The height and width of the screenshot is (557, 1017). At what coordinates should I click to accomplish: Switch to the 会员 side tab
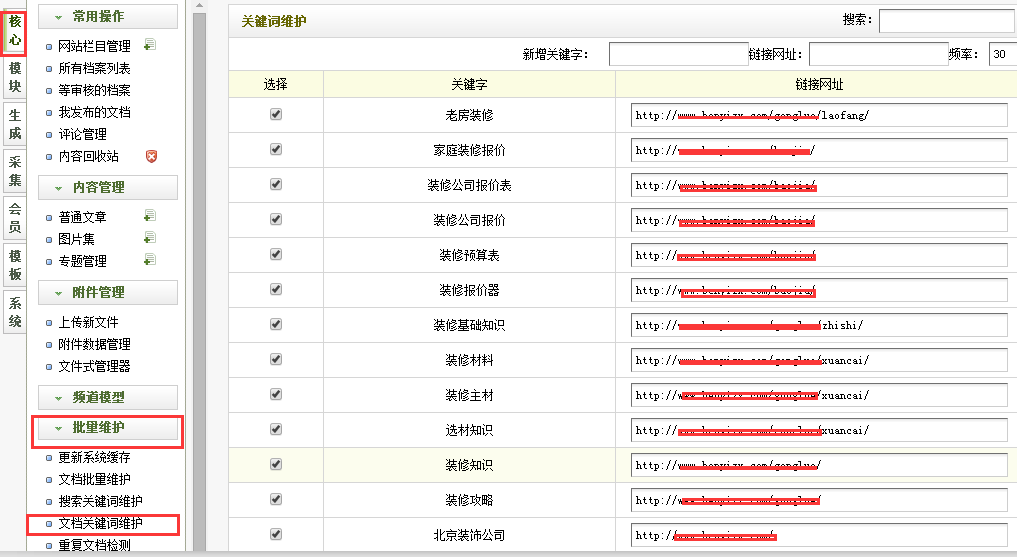click(x=14, y=218)
